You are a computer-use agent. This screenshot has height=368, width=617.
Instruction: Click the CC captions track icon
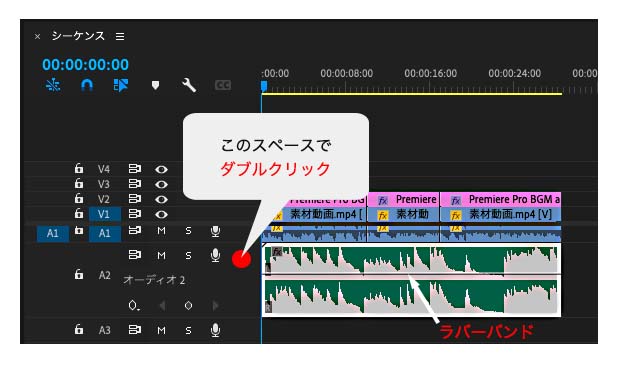click(223, 85)
